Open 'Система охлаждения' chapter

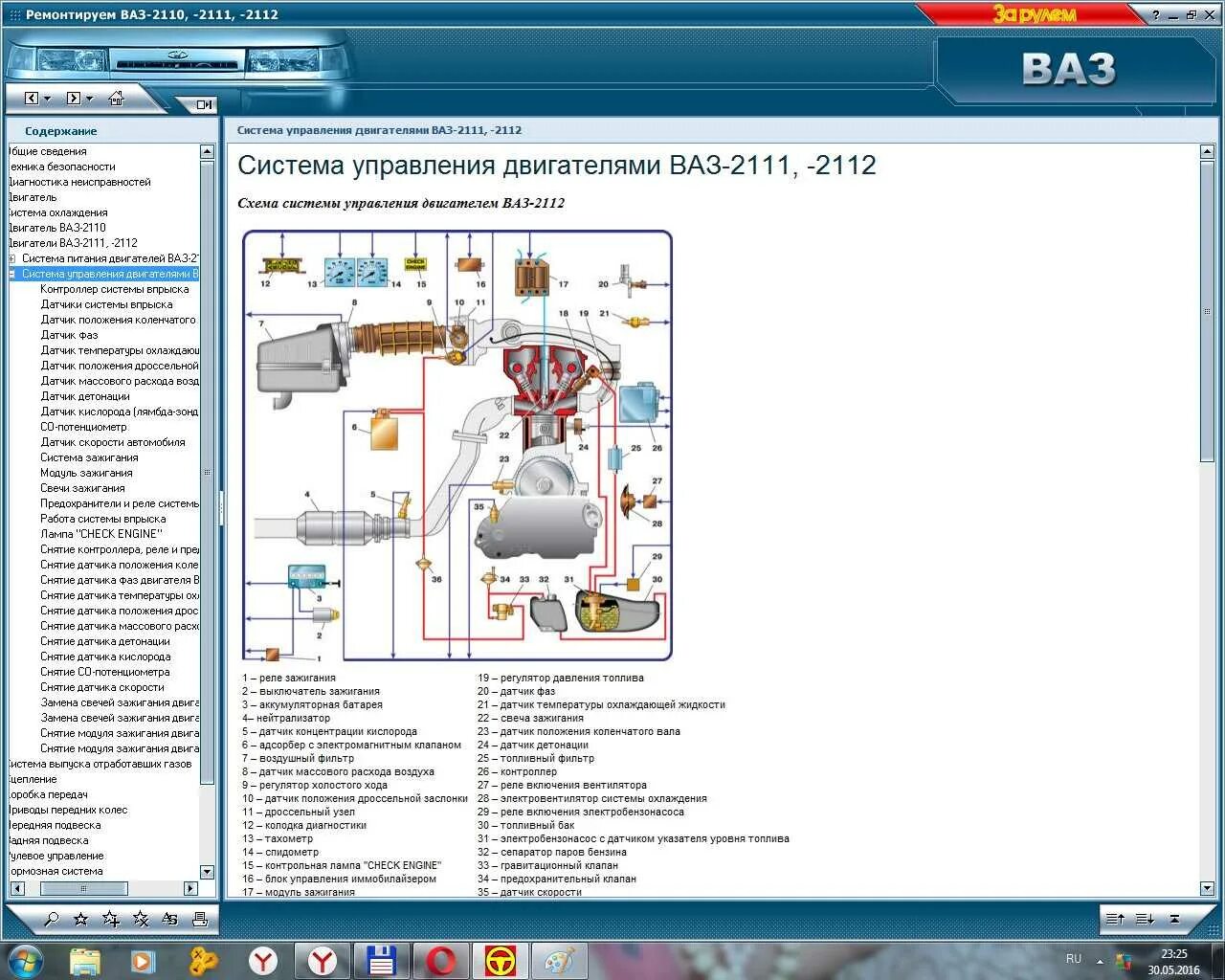click(57, 212)
